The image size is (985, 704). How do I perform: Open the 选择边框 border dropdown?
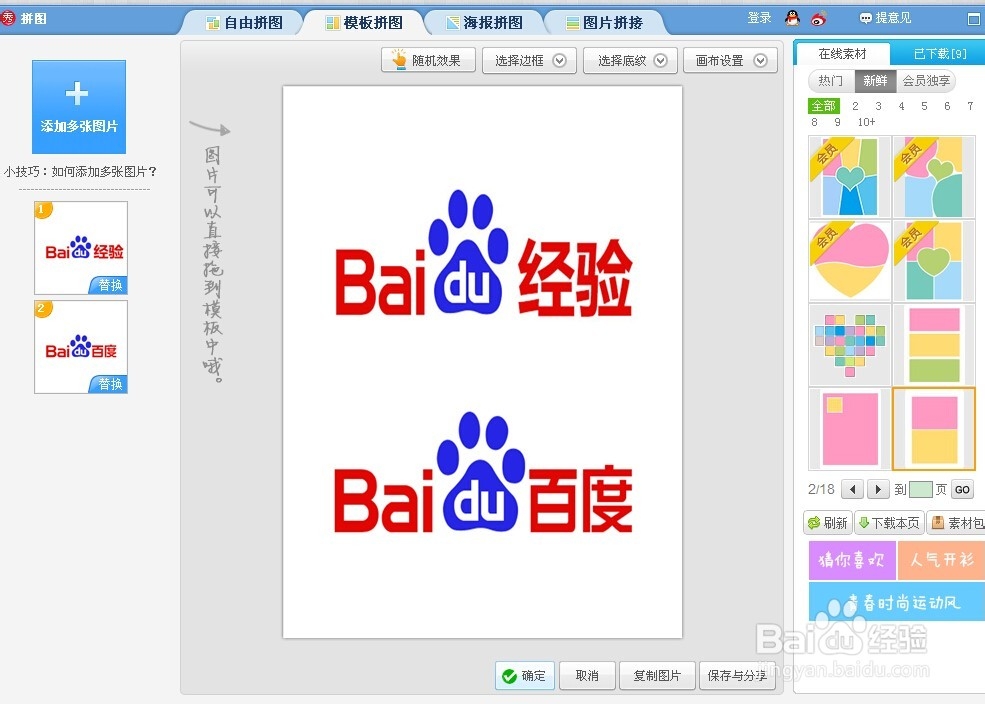529,60
